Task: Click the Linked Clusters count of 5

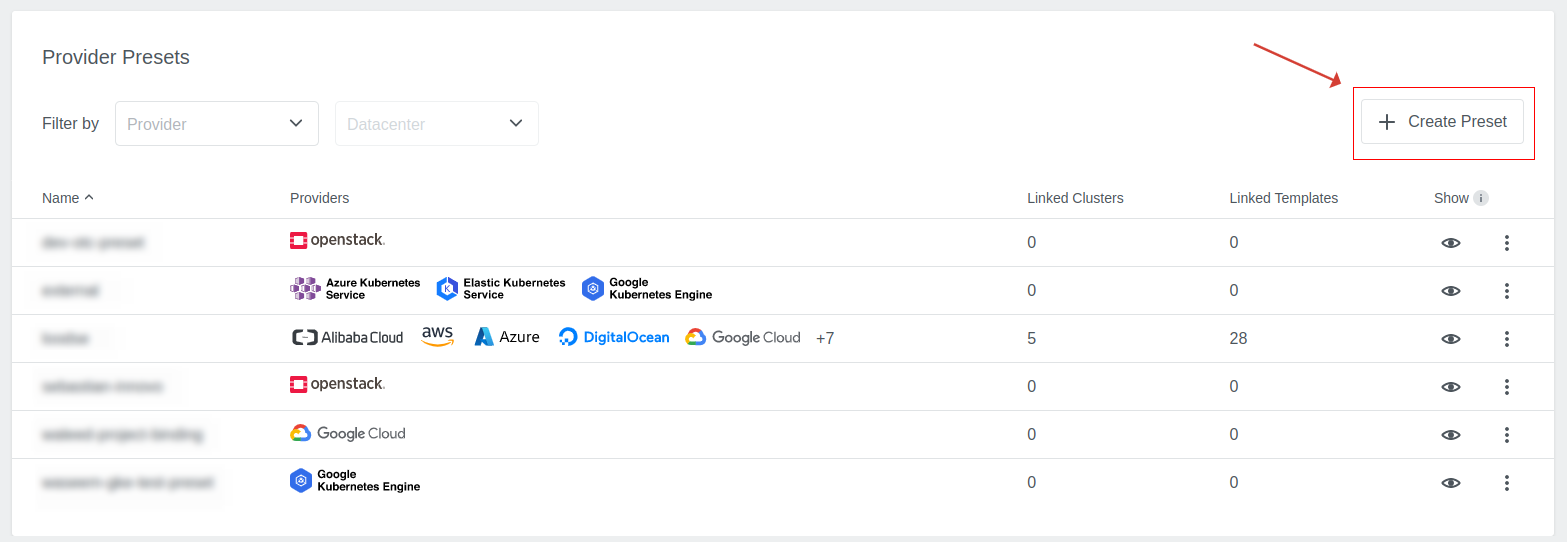Action: 1032,339
